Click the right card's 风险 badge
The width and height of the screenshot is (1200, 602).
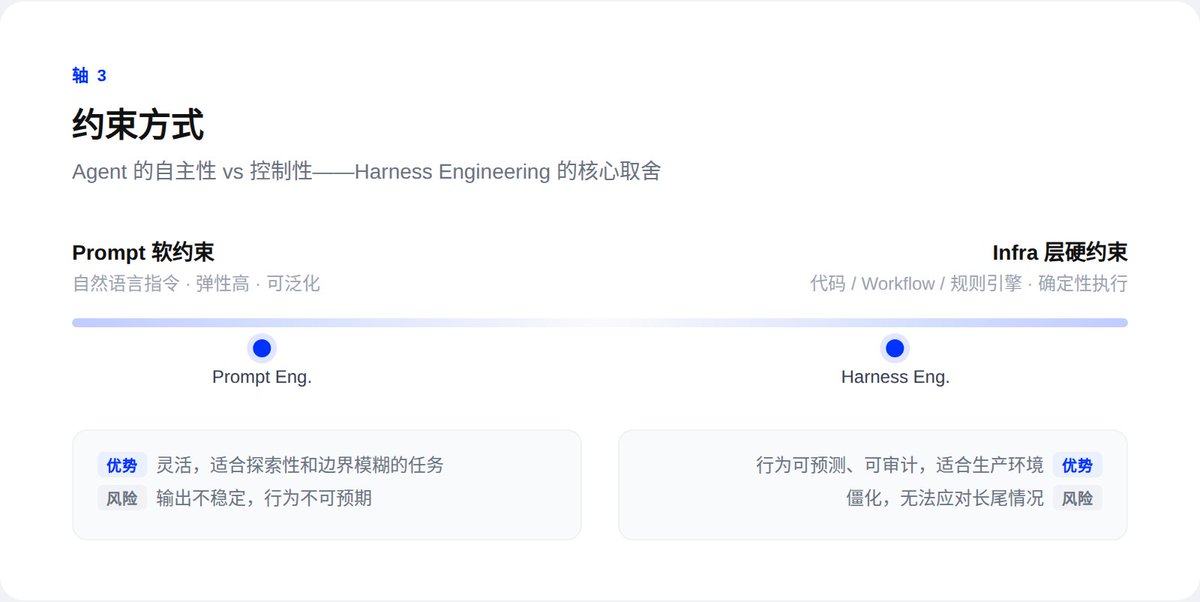click(x=1077, y=498)
